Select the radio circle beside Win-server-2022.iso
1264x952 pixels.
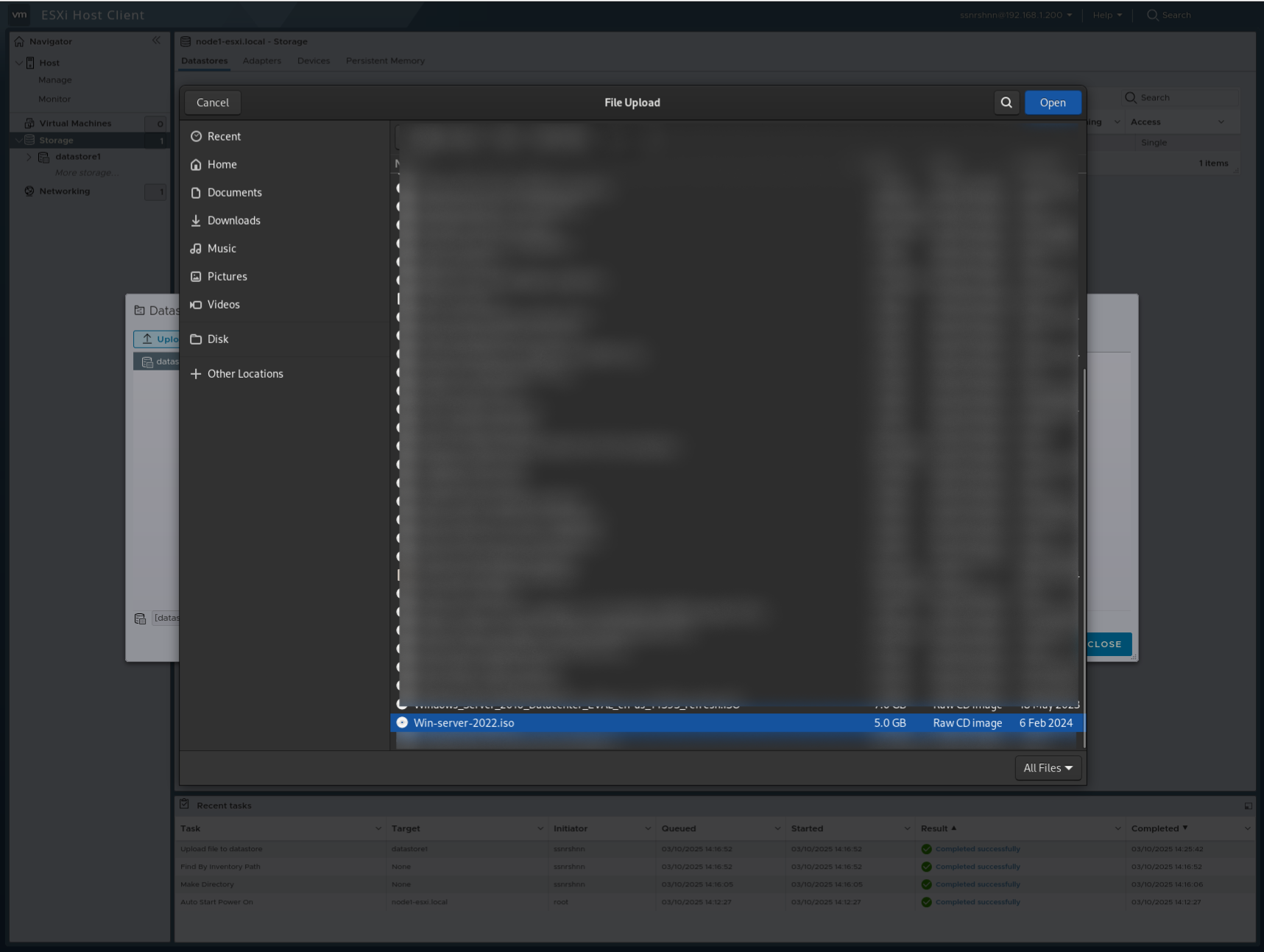[402, 723]
